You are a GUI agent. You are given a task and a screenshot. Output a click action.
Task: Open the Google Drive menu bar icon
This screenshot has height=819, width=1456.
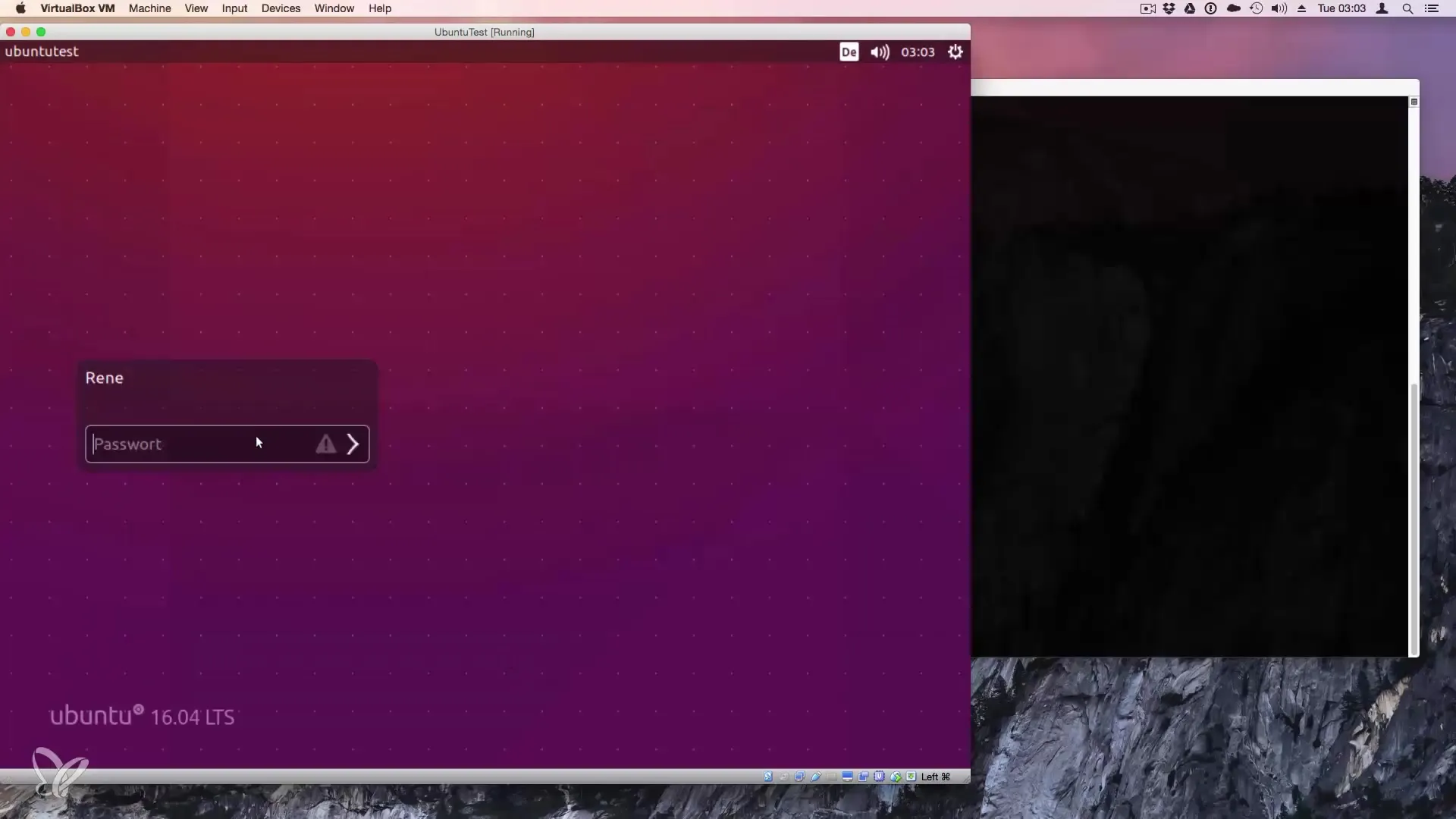[1190, 8]
